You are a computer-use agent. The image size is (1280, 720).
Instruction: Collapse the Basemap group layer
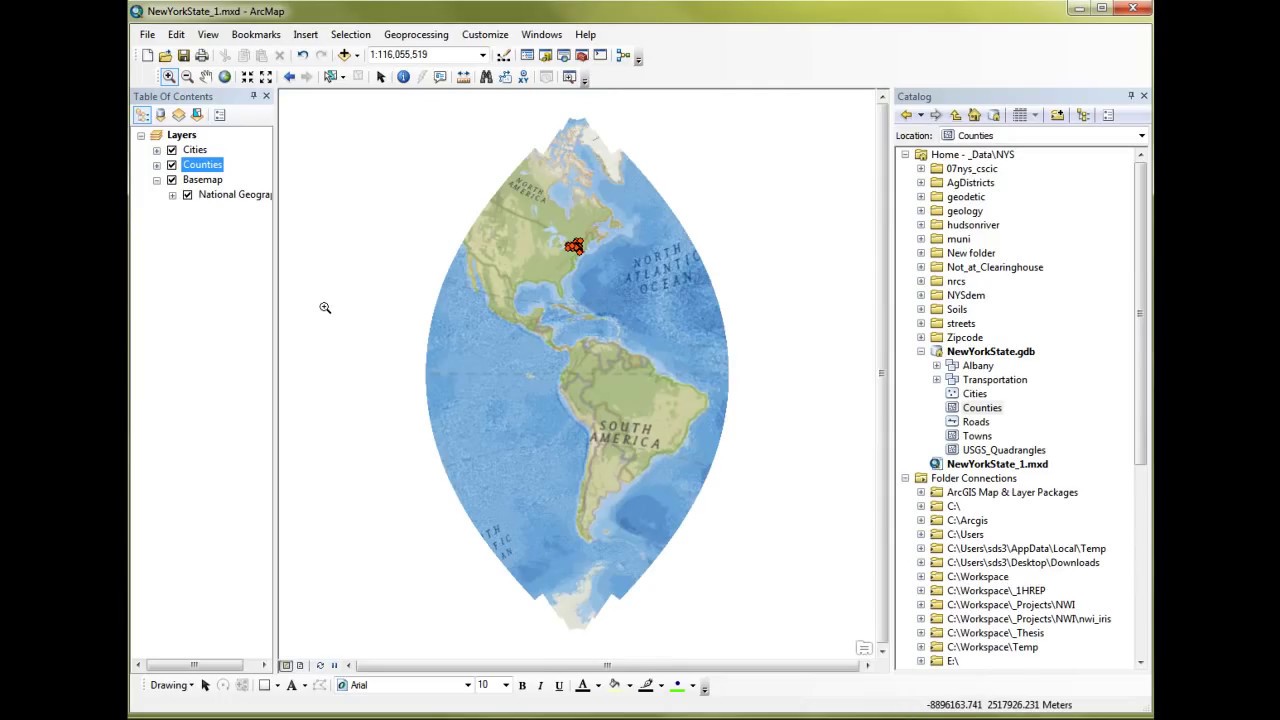[x=157, y=180]
